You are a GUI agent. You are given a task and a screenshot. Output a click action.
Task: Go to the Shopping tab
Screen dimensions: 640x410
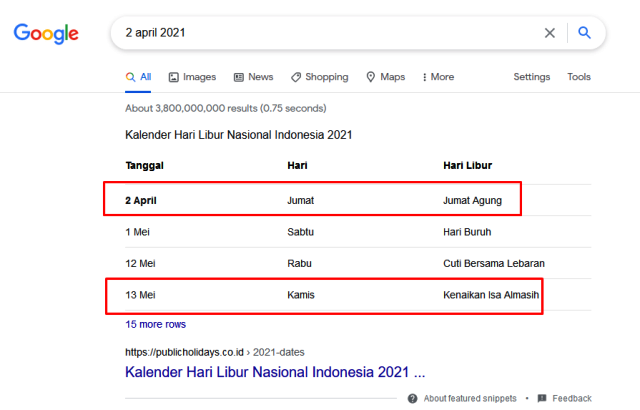click(x=320, y=77)
